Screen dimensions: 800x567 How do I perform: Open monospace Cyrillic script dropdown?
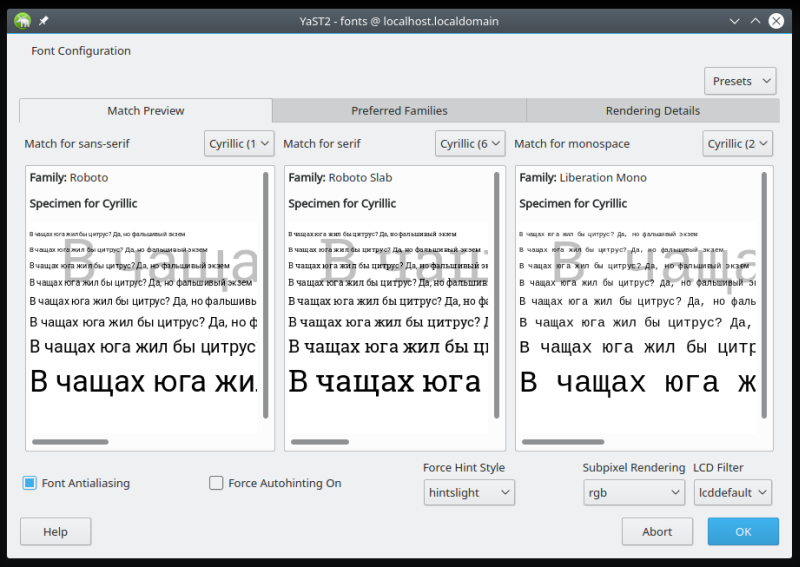coord(737,144)
